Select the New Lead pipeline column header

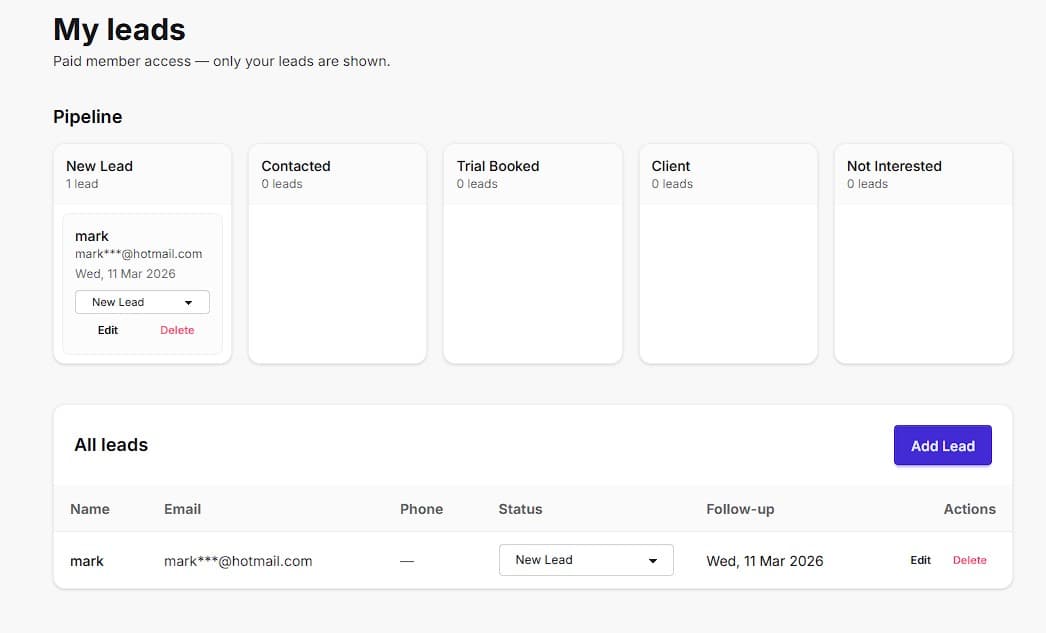[99, 166]
